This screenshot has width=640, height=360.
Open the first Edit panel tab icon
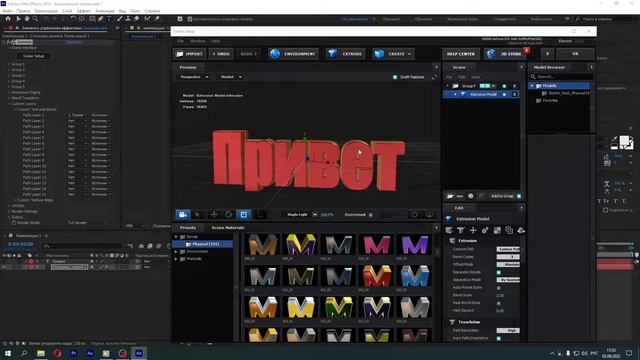(x=449, y=231)
